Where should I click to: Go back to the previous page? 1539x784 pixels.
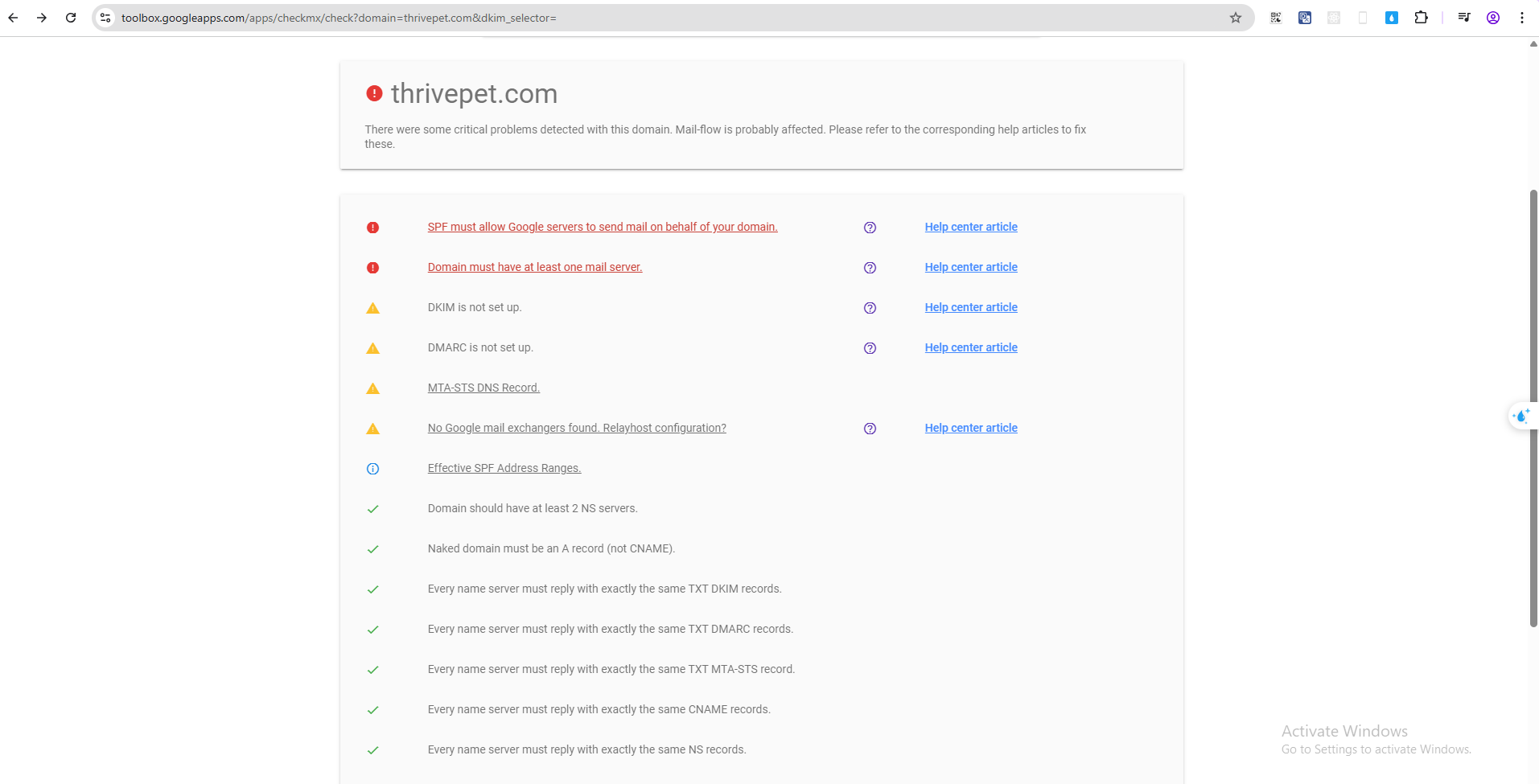coord(13,18)
